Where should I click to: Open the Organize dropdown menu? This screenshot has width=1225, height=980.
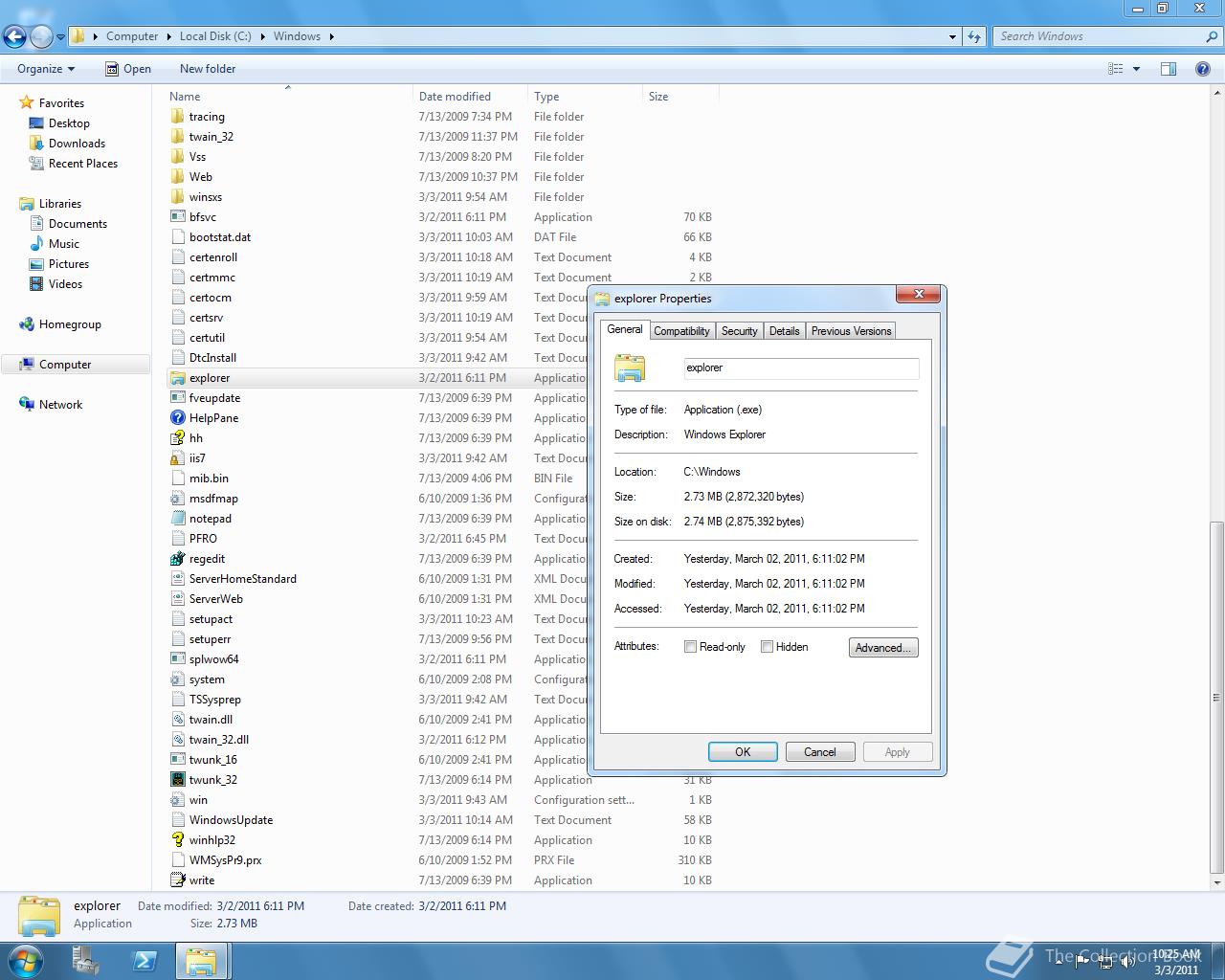(46, 69)
